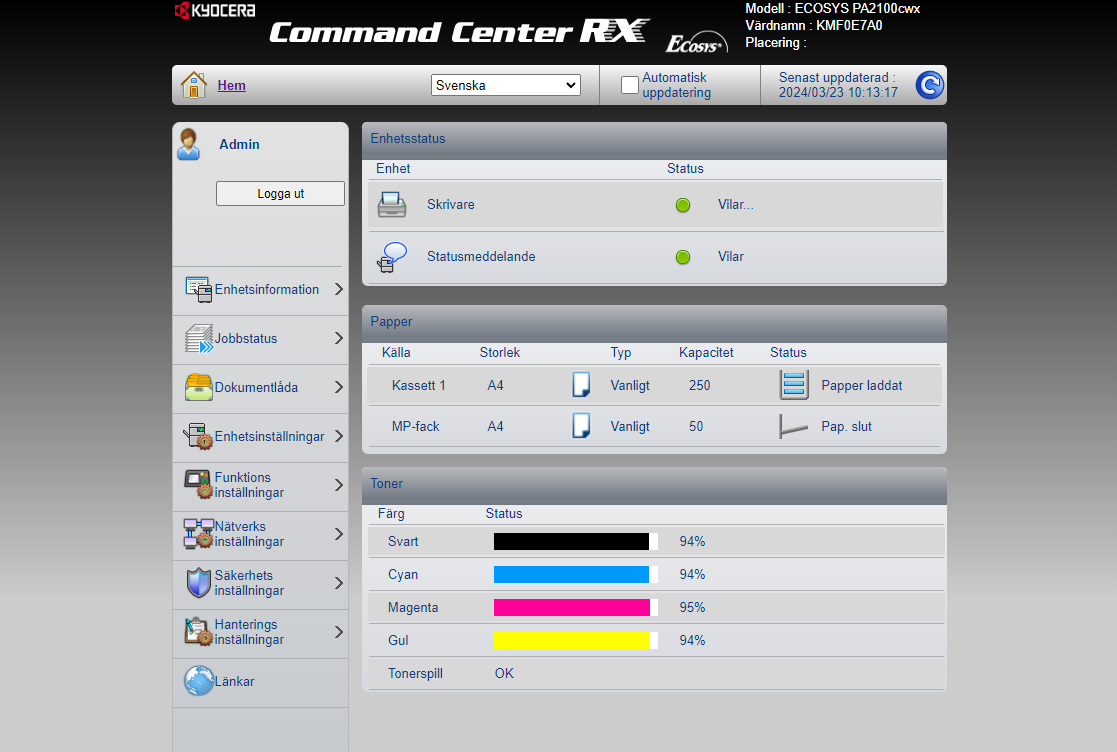Viewport: 1117px width, 752px height.
Task: Click the blue refresh icon
Action: [x=929, y=86]
